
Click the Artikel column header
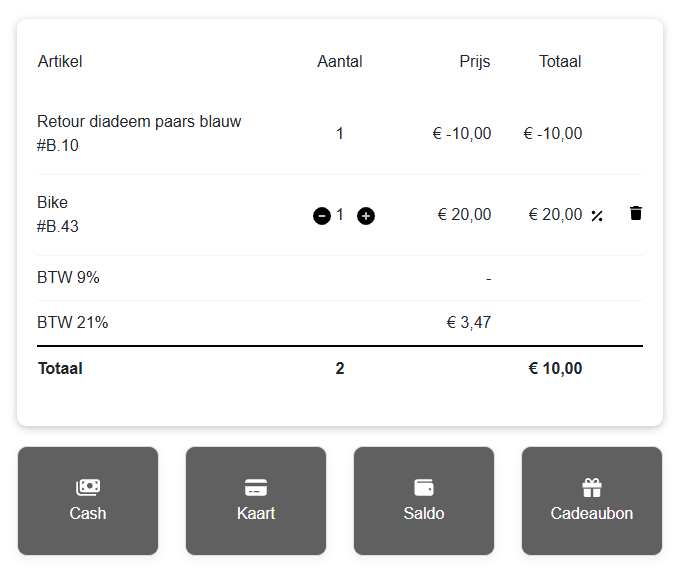point(60,61)
